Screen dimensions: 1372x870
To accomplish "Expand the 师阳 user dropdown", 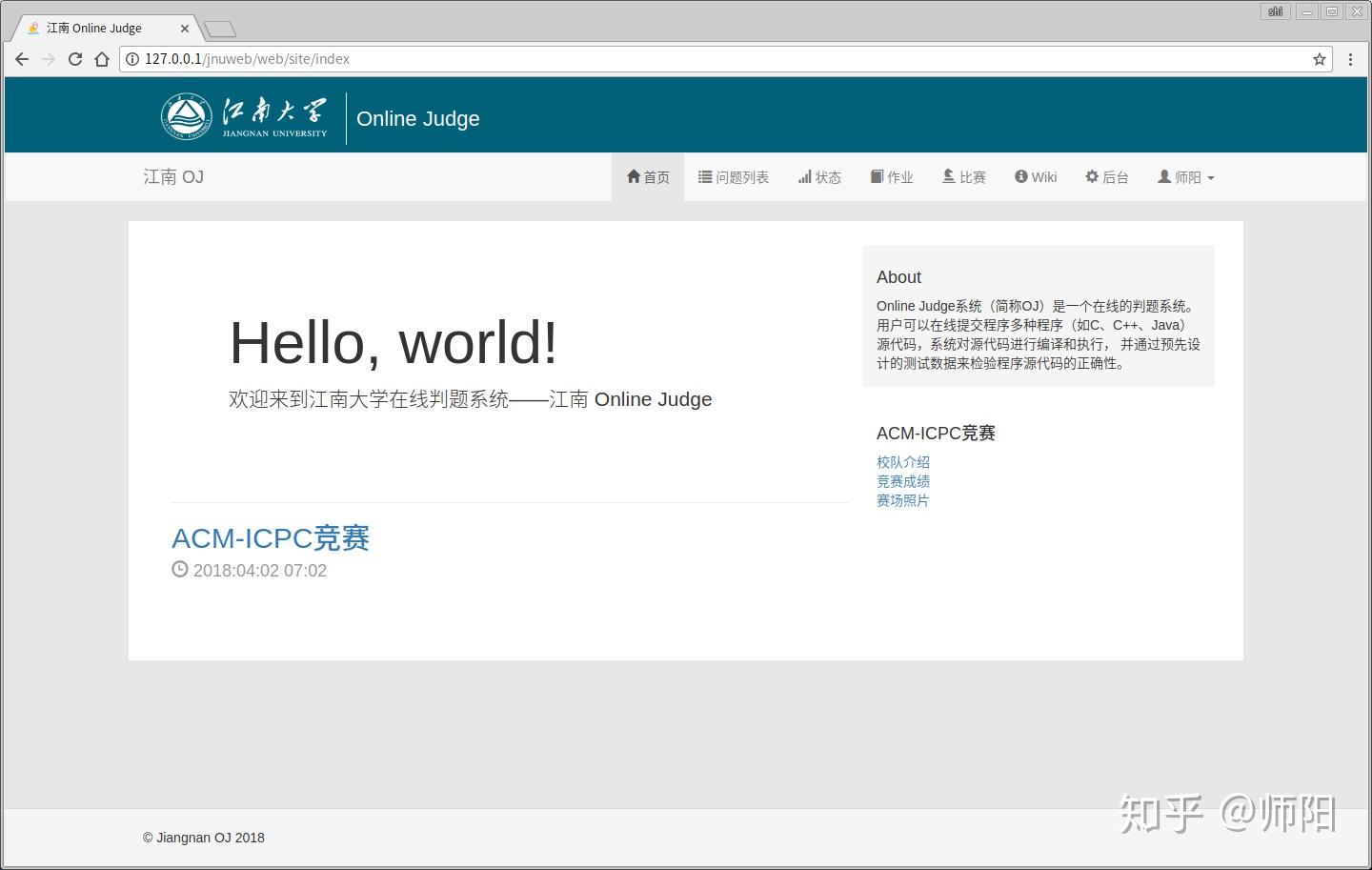I will 1186,177.
